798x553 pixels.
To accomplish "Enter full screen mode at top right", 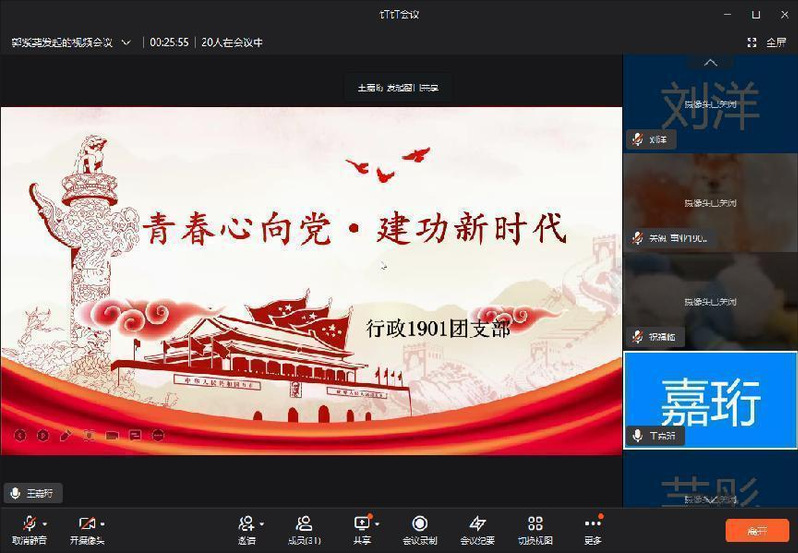I will click(x=767, y=42).
